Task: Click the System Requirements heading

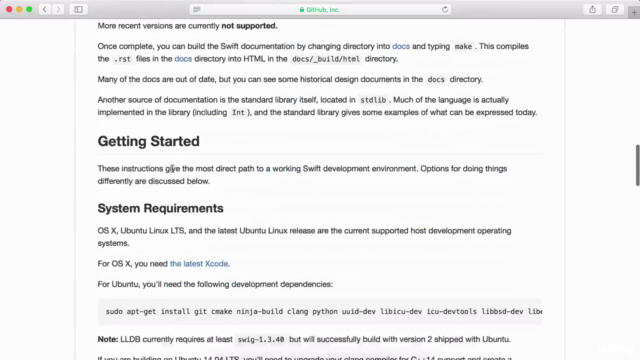Action: point(160,208)
